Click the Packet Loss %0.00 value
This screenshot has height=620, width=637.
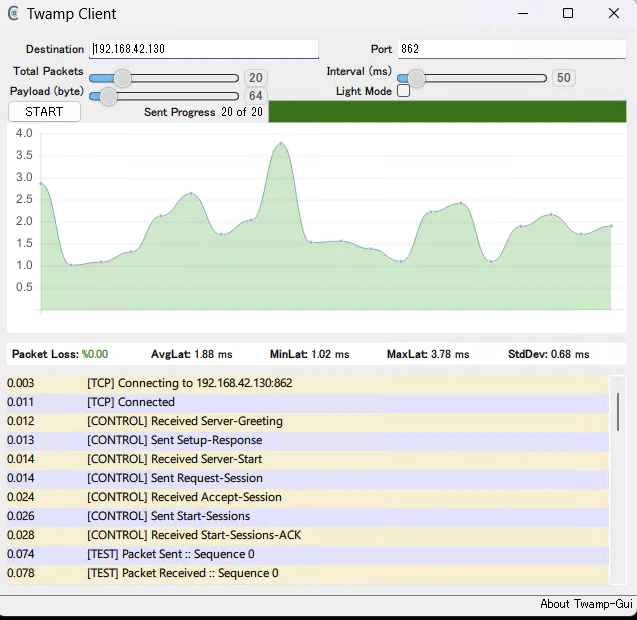coord(95,354)
